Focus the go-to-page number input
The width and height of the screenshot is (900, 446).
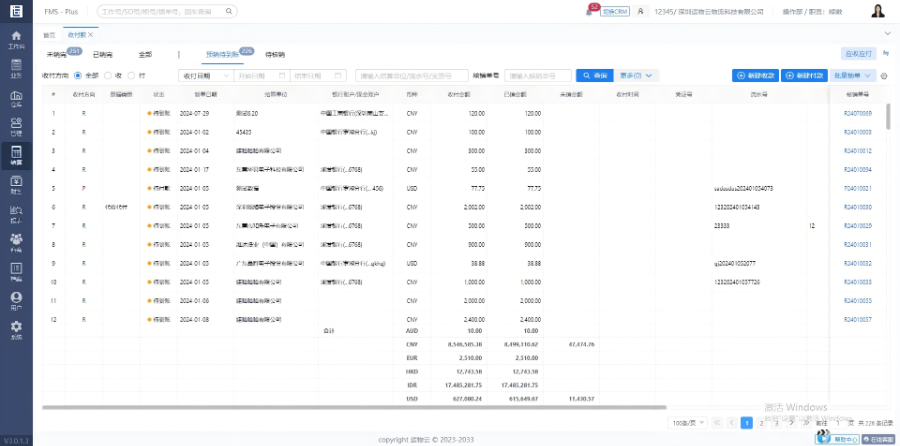point(837,423)
